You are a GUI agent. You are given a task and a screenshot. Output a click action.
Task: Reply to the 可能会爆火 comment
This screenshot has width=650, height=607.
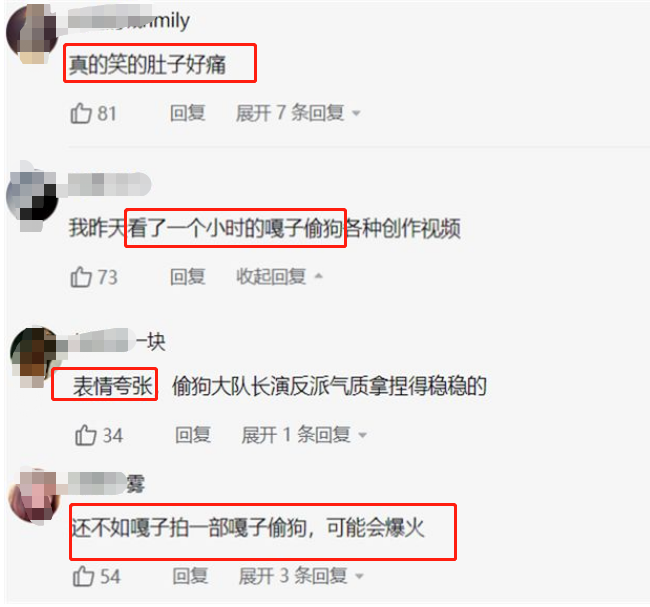click(x=190, y=576)
